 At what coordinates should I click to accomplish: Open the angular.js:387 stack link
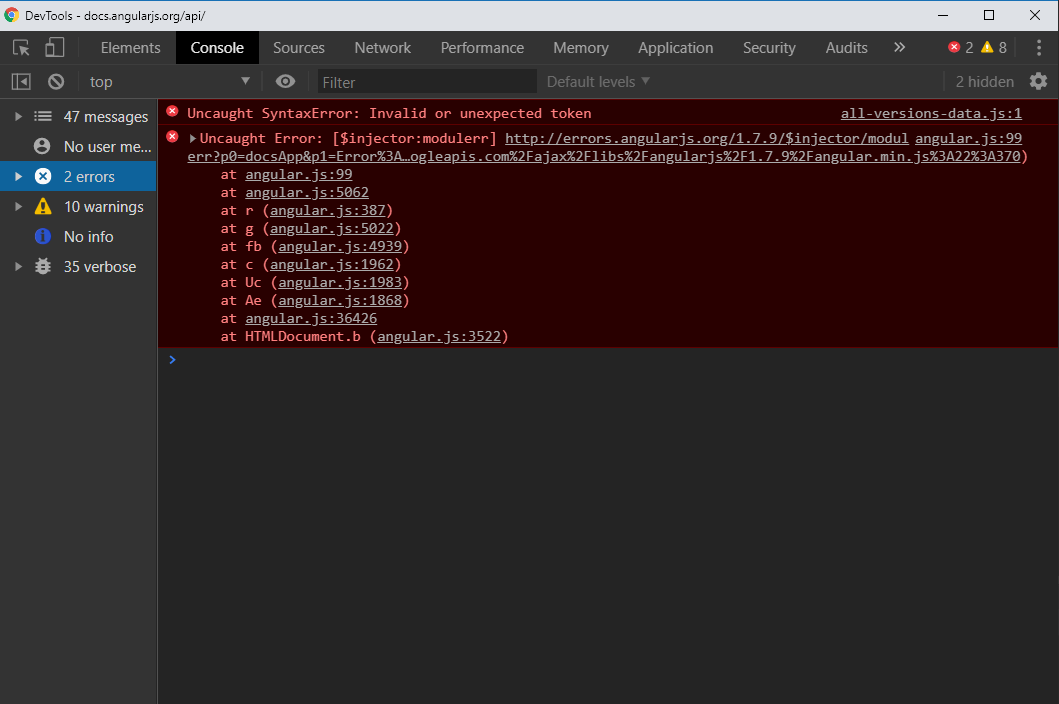coord(328,211)
